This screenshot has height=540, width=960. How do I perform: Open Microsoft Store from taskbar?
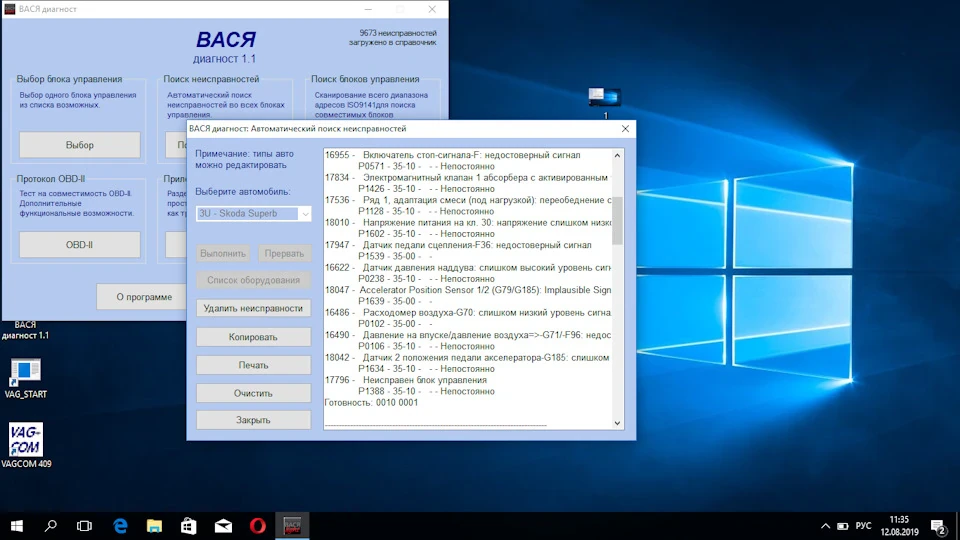189,526
